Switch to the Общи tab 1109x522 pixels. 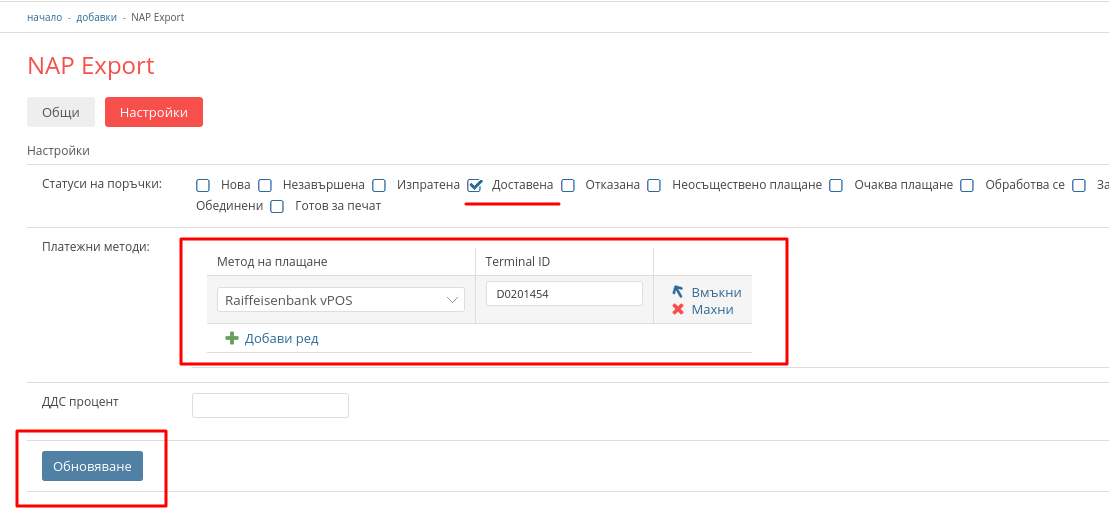click(61, 113)
